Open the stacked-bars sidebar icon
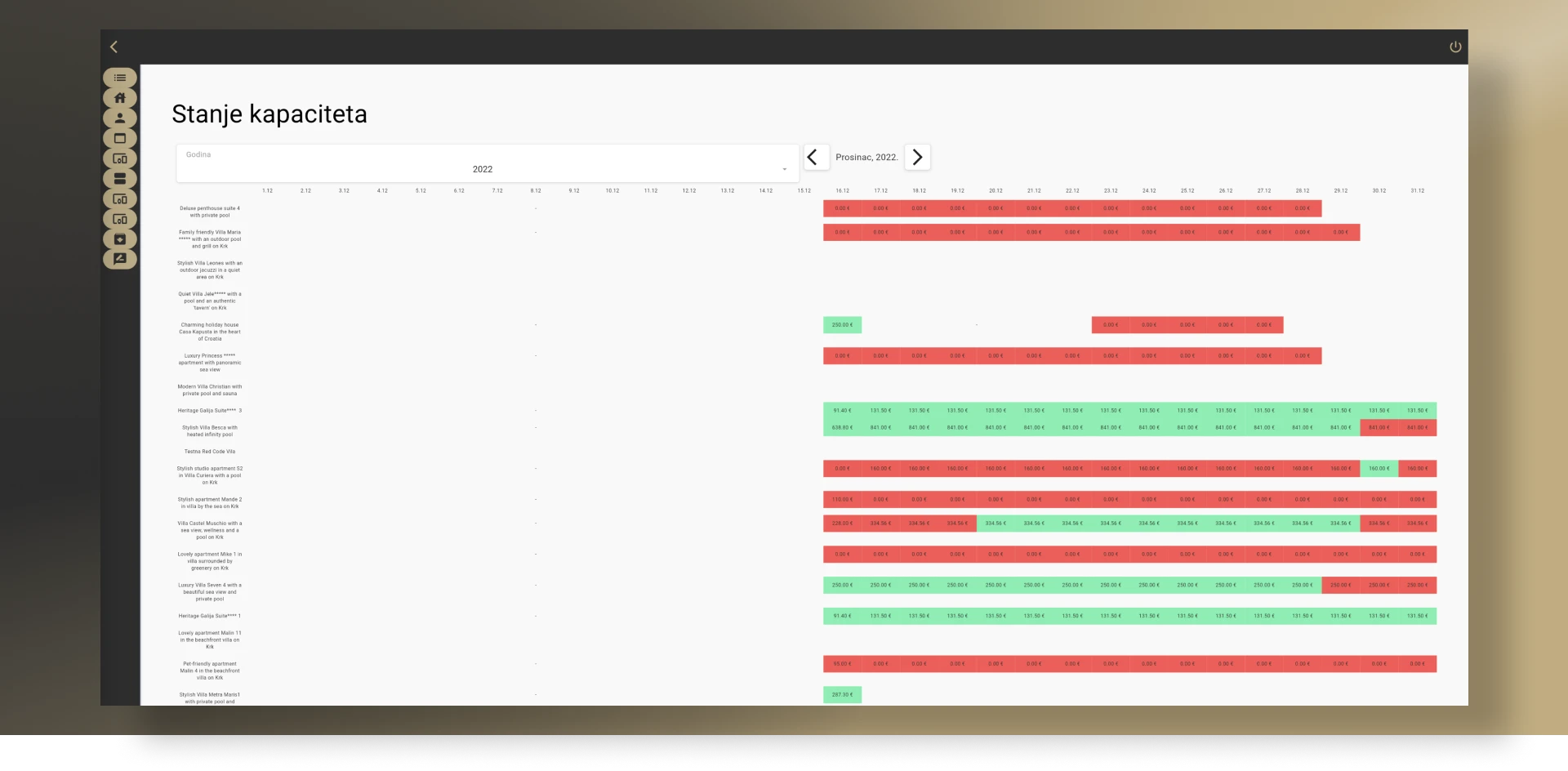Screen dimensions: 1568x771 120,179
